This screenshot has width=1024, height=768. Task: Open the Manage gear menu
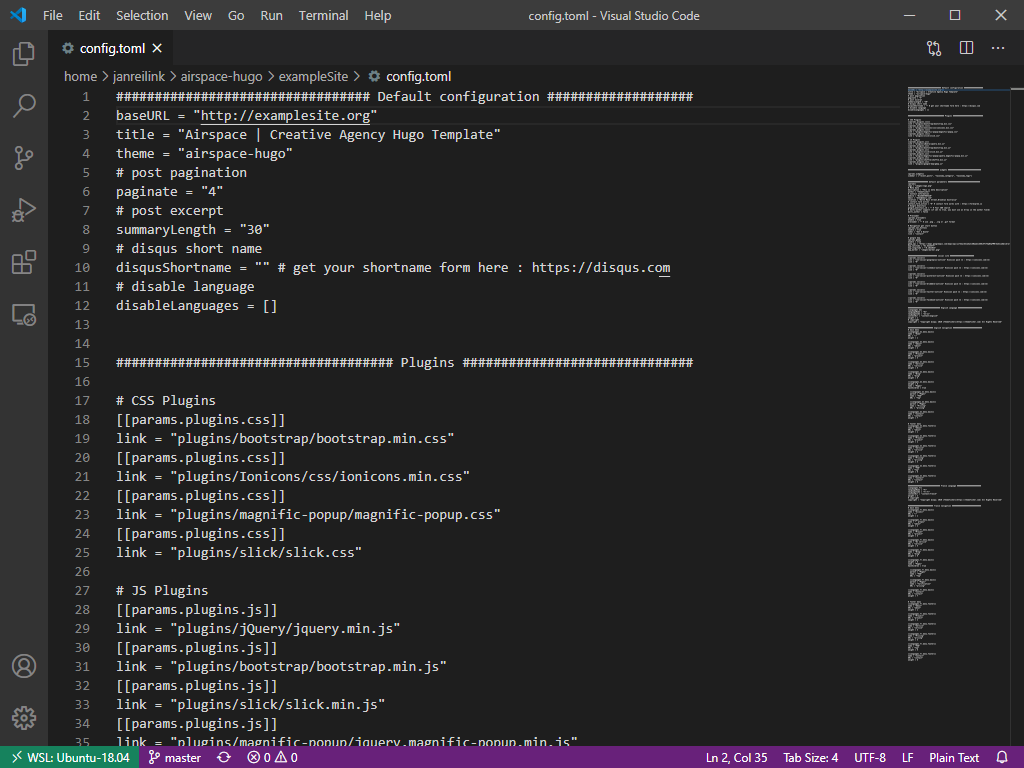point(24,718)
